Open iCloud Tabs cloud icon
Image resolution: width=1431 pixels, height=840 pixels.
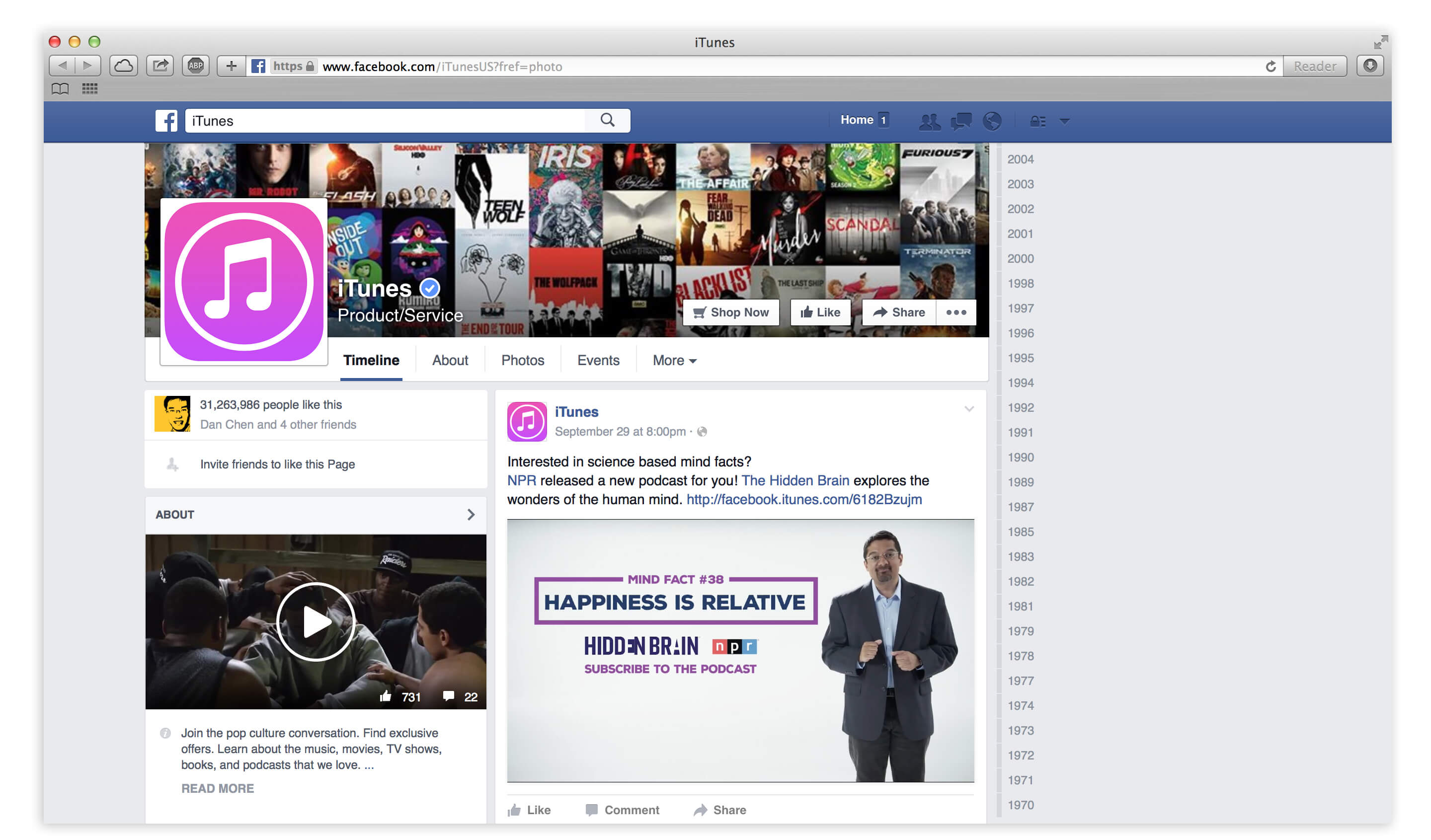[124, 66]
